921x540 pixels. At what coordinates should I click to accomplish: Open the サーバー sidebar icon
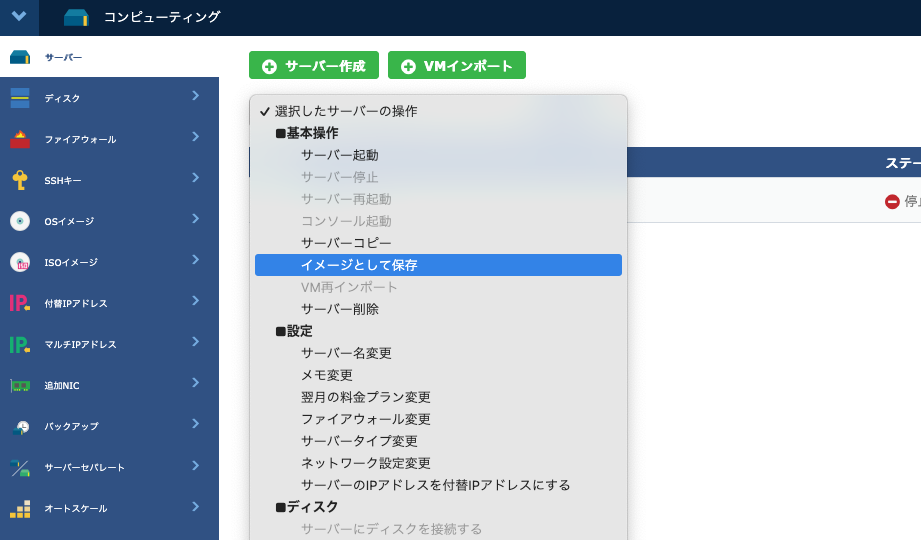pos(20,57)
